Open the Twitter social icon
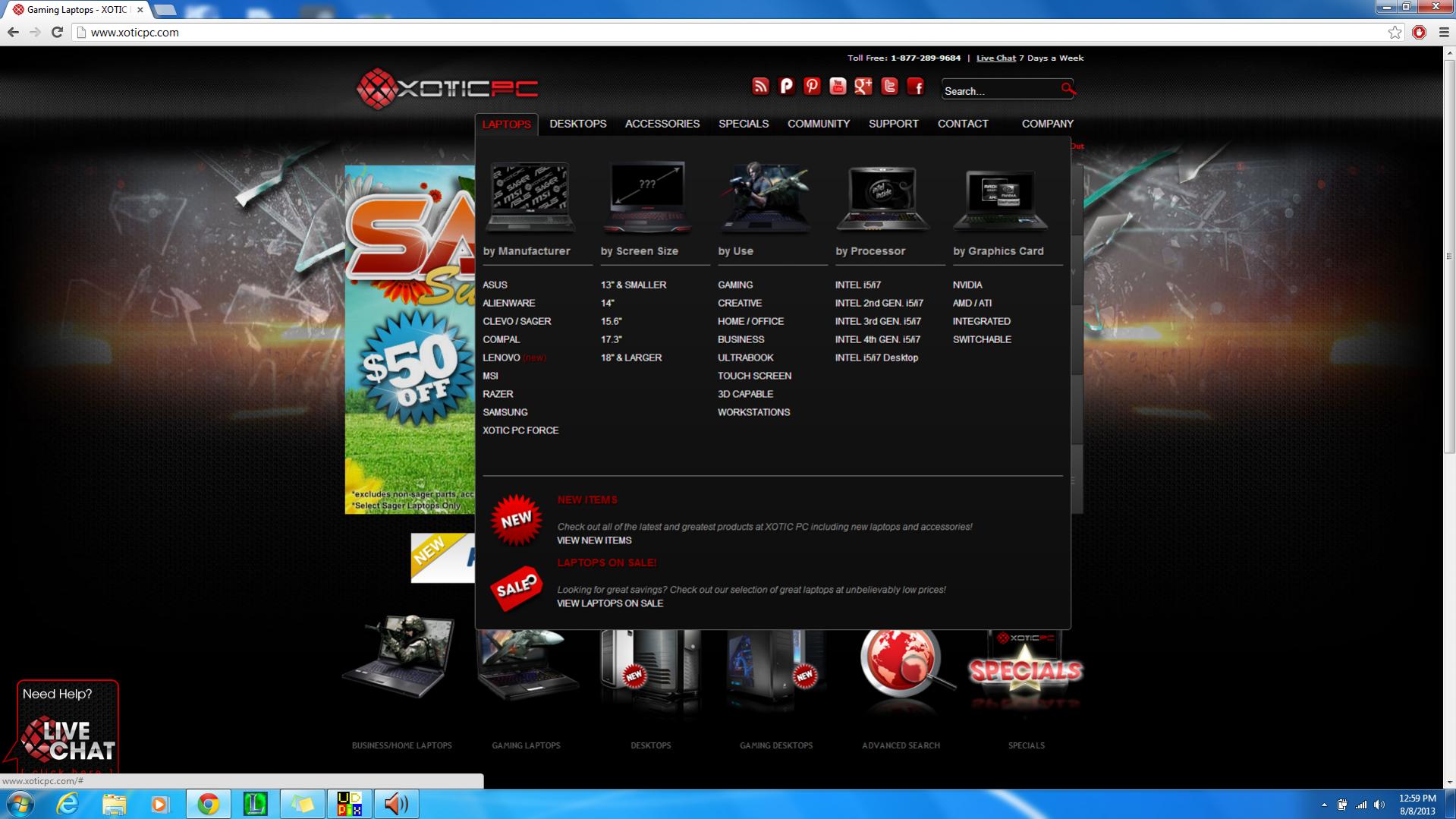Image resolution: width=1456 pixels, height=819 pixels. coord(889,87)
